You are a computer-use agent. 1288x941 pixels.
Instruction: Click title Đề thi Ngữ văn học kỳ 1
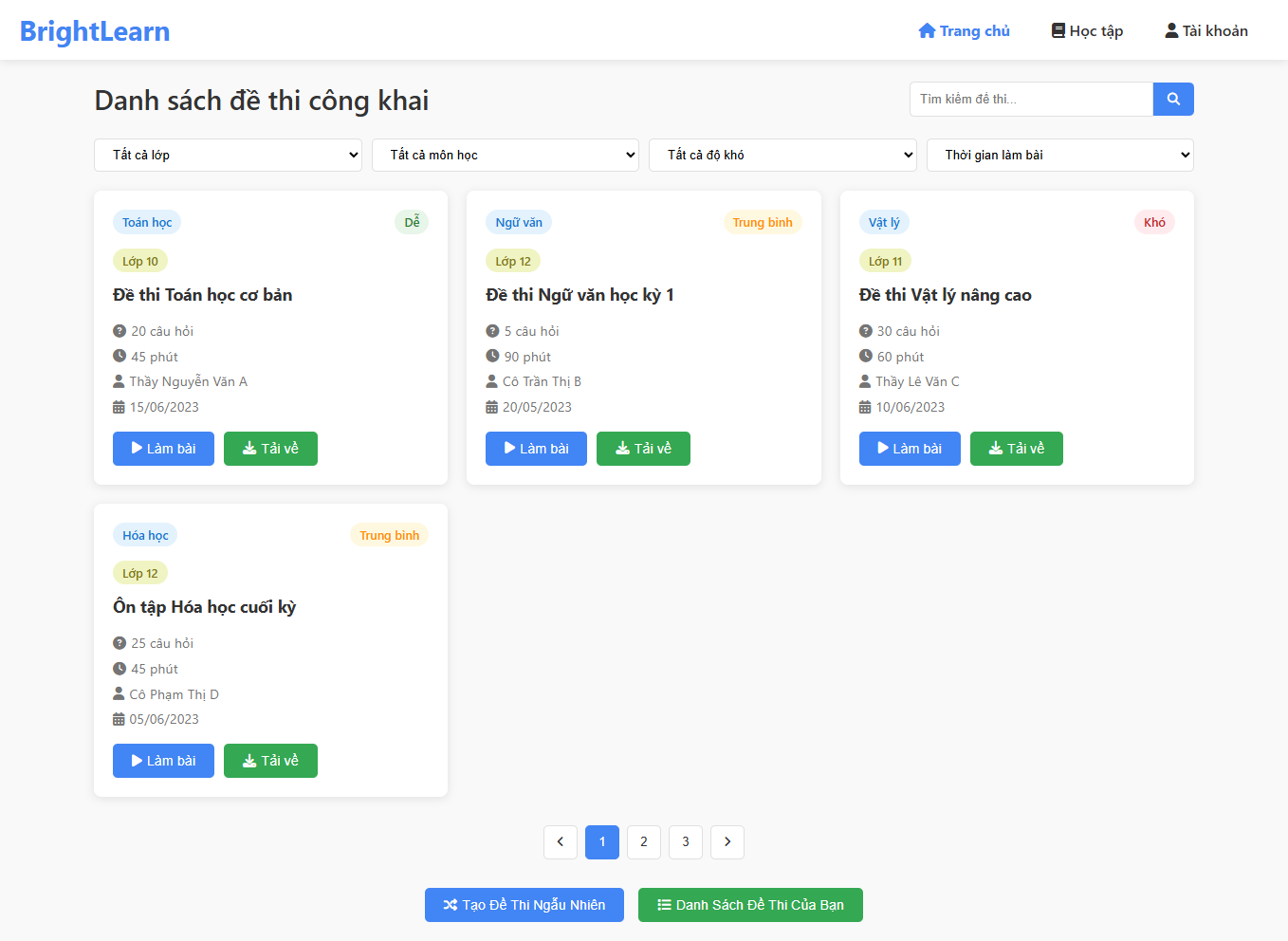coord(580,295)
